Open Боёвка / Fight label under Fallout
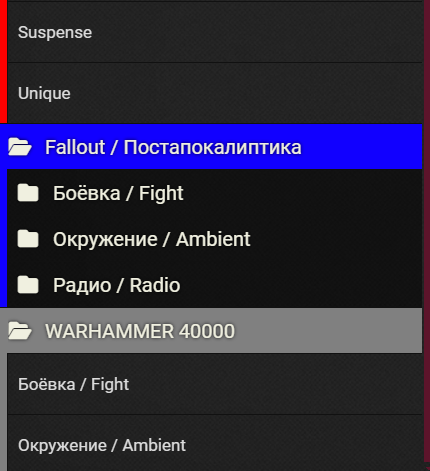Screen dimensions: 430x471 [x=118, y=193]
